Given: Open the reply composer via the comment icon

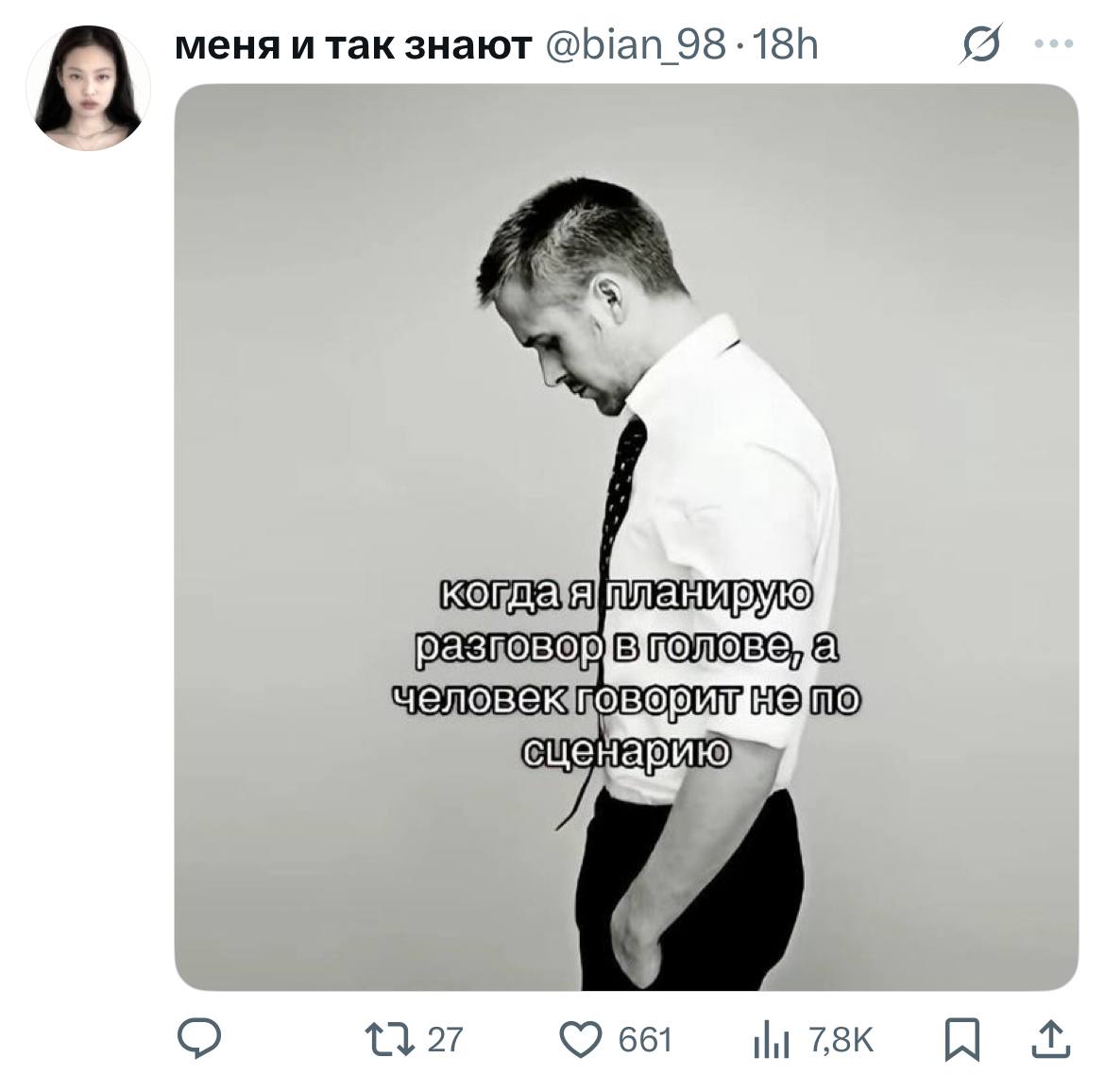Looking at the screenshot, I should (200, 1039).
